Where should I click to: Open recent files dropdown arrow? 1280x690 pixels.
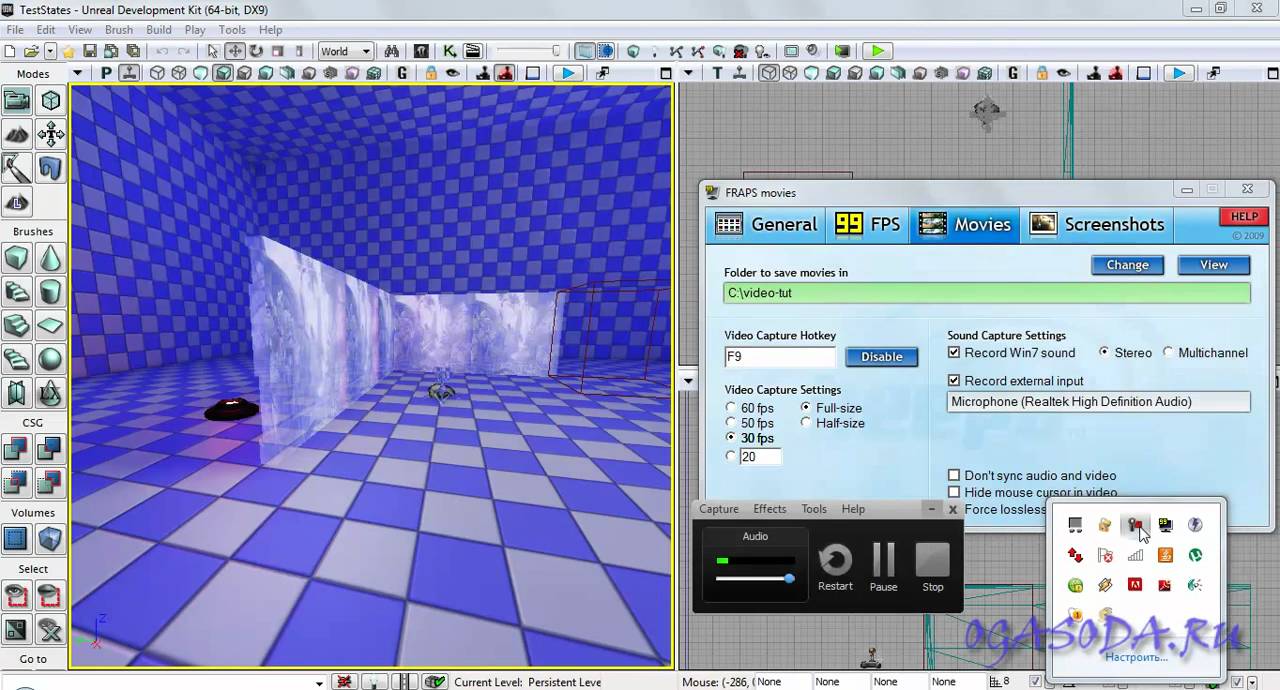(49, 51)
